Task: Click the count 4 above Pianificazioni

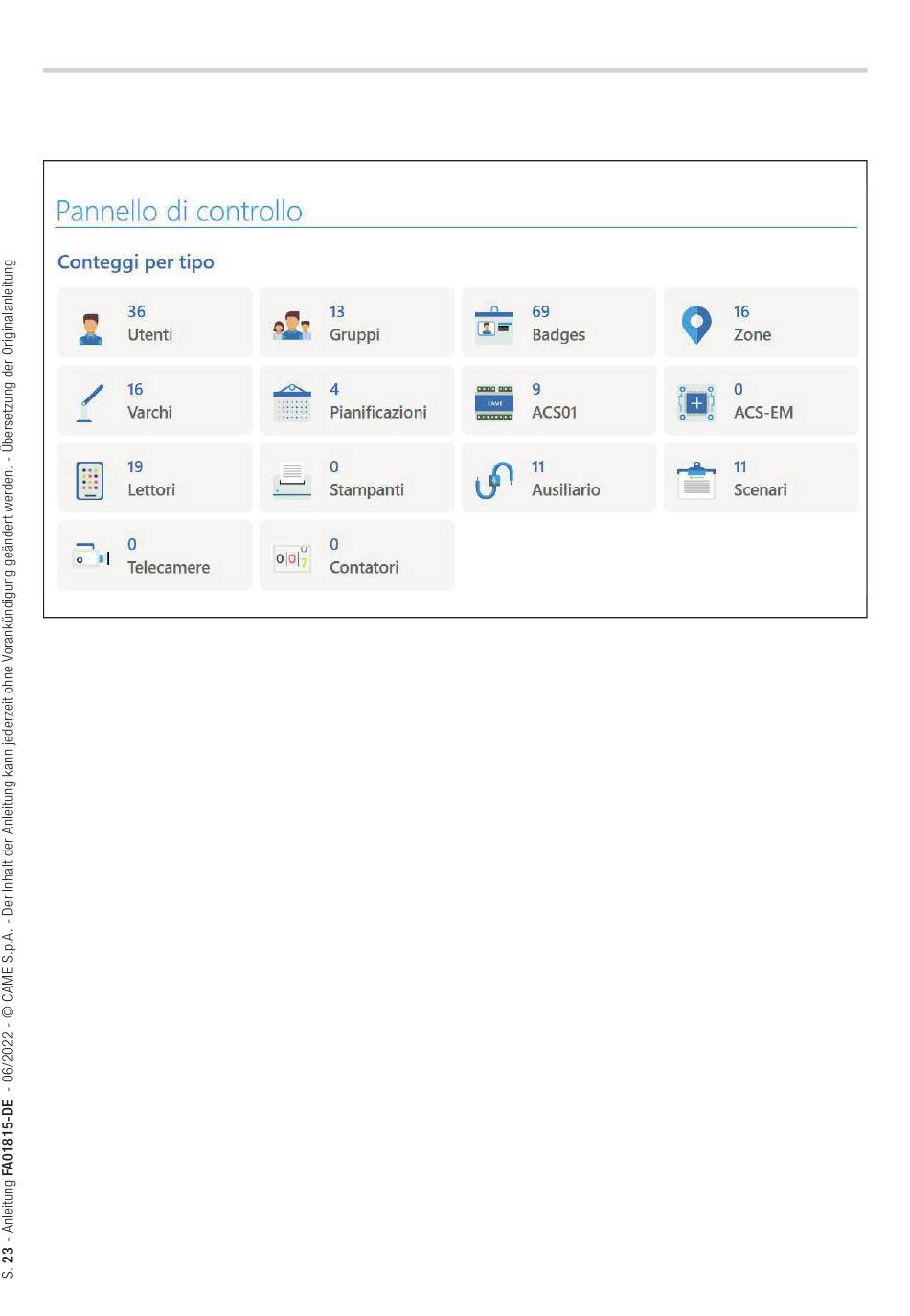Action: click(334, 390)
